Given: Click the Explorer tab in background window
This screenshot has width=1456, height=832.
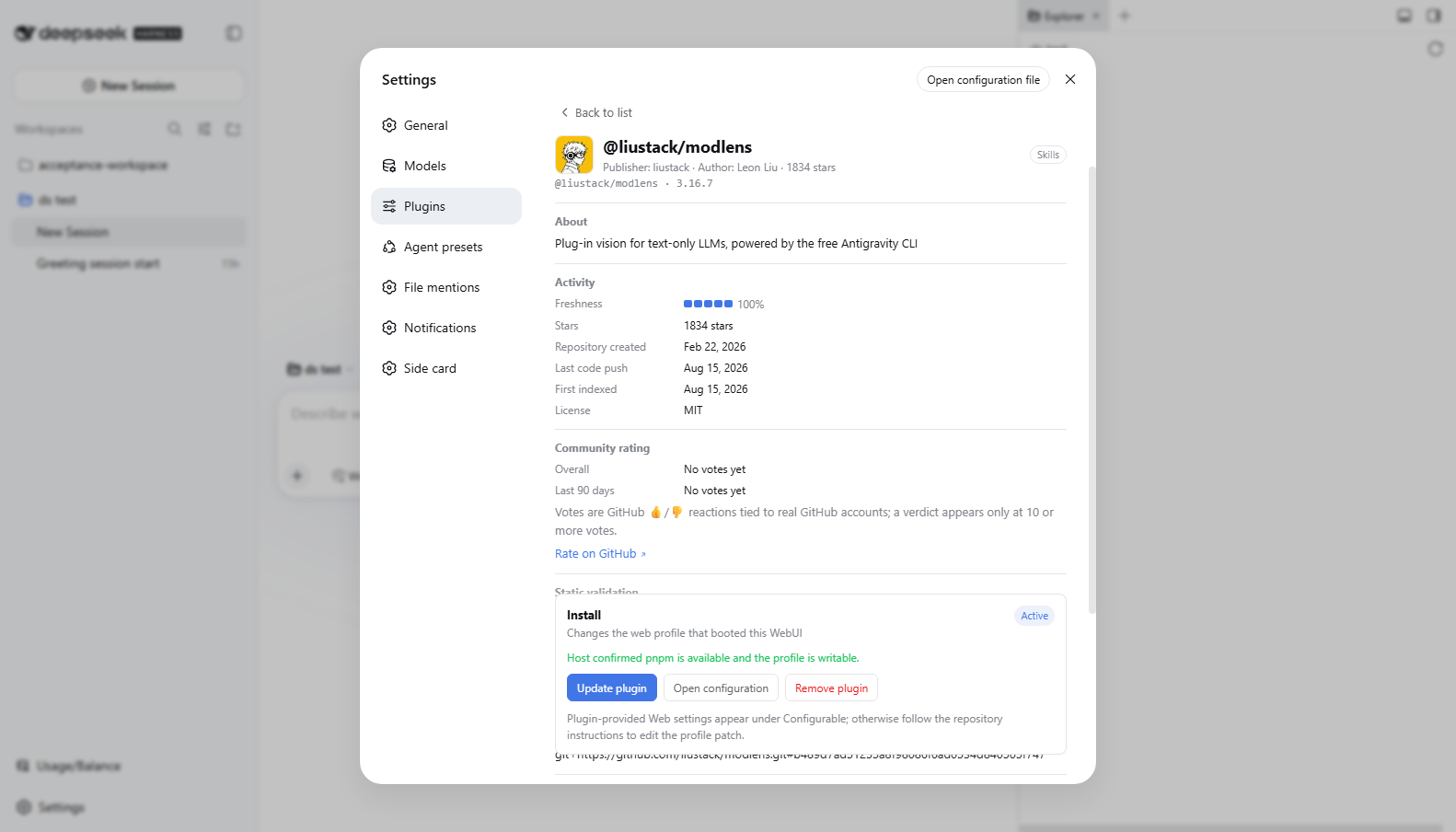Looking at the screenshot, I should pos(1063,16).
